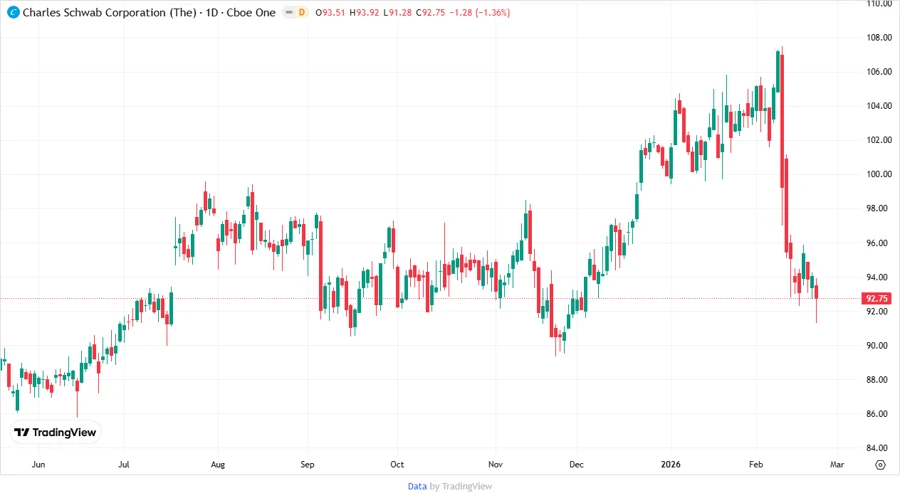Click the 'Aug' time axis label
900x498 pixels.
point(218,464)
